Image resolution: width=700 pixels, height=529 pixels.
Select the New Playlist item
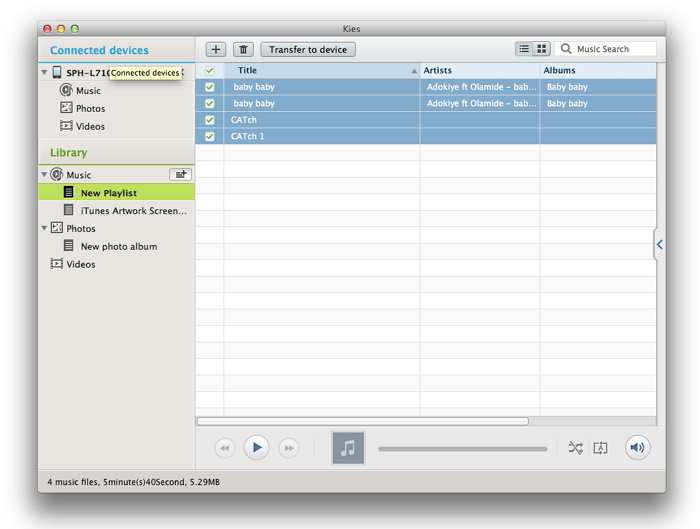coord(117,192)
